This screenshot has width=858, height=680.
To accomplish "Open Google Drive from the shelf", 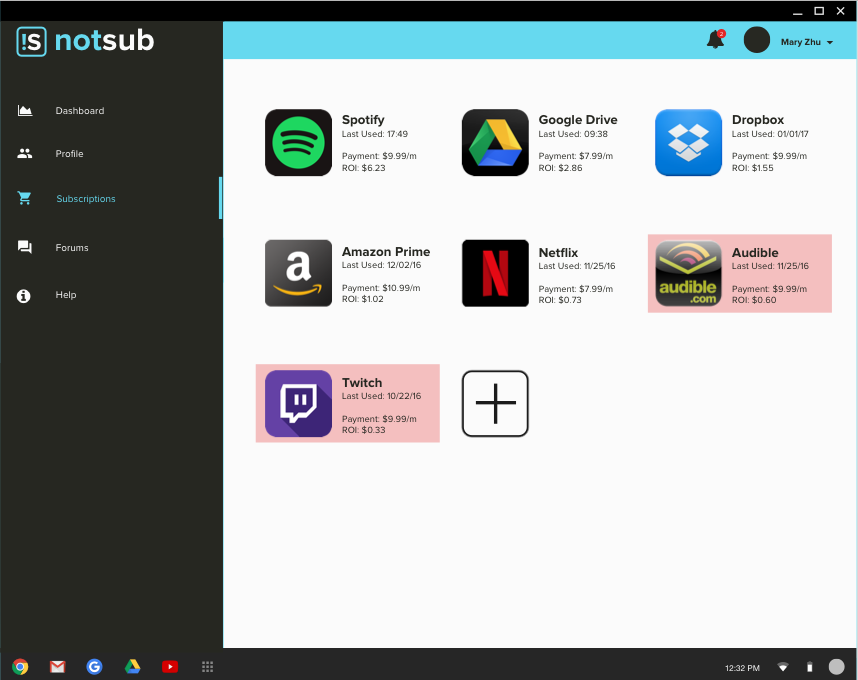I will click(132, 666).
